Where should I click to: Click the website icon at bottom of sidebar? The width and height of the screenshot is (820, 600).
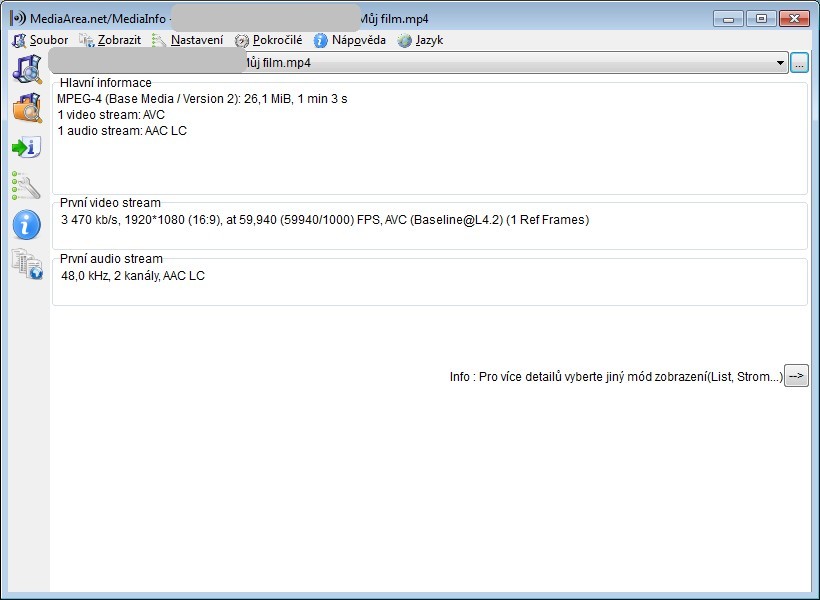[x=26, y=264]
